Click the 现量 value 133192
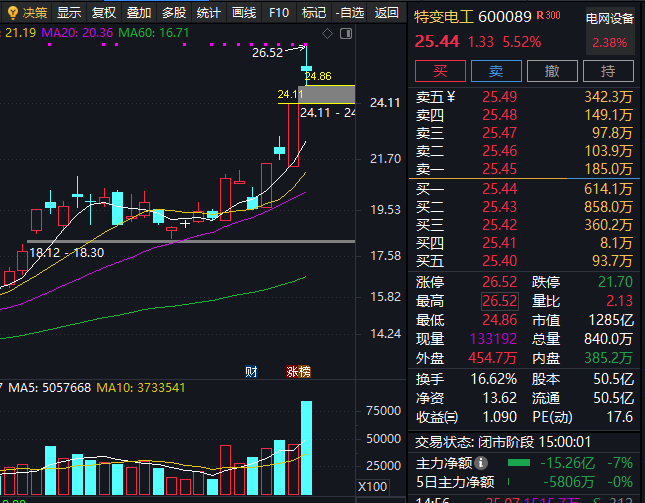Screen dimensions: 645x503 [x=493, y=339]
